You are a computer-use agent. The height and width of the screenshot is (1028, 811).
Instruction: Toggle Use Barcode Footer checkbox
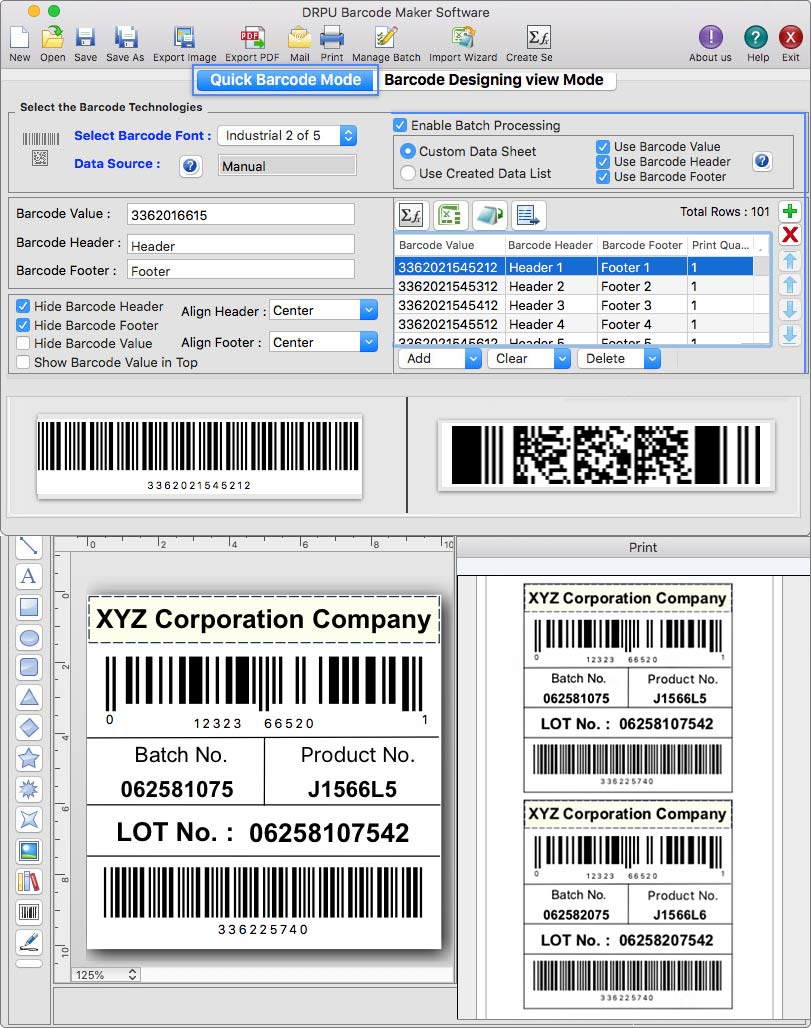[603, 176]
